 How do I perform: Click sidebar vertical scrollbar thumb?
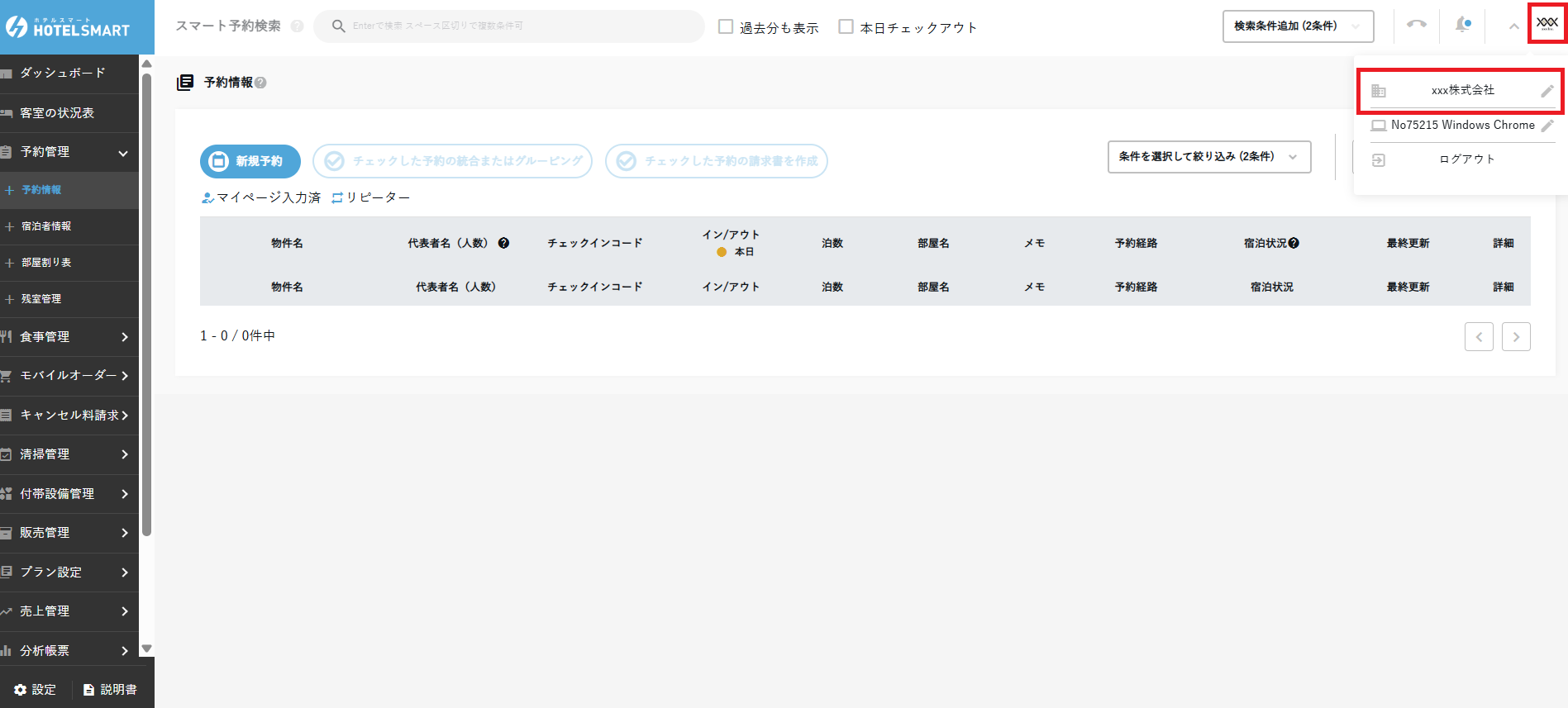(146, 306)
